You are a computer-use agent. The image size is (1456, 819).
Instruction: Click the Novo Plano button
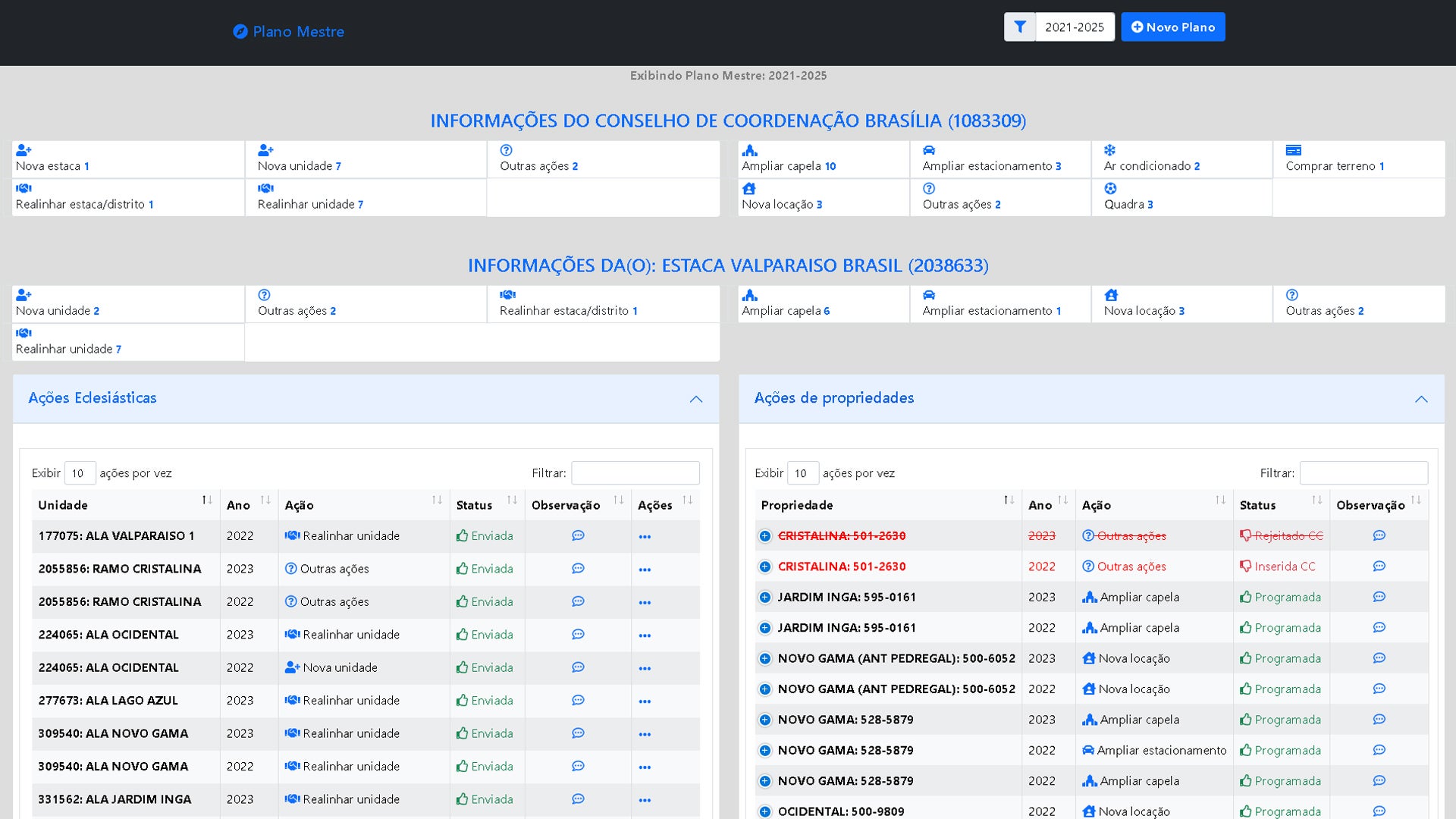[1172, 27]
